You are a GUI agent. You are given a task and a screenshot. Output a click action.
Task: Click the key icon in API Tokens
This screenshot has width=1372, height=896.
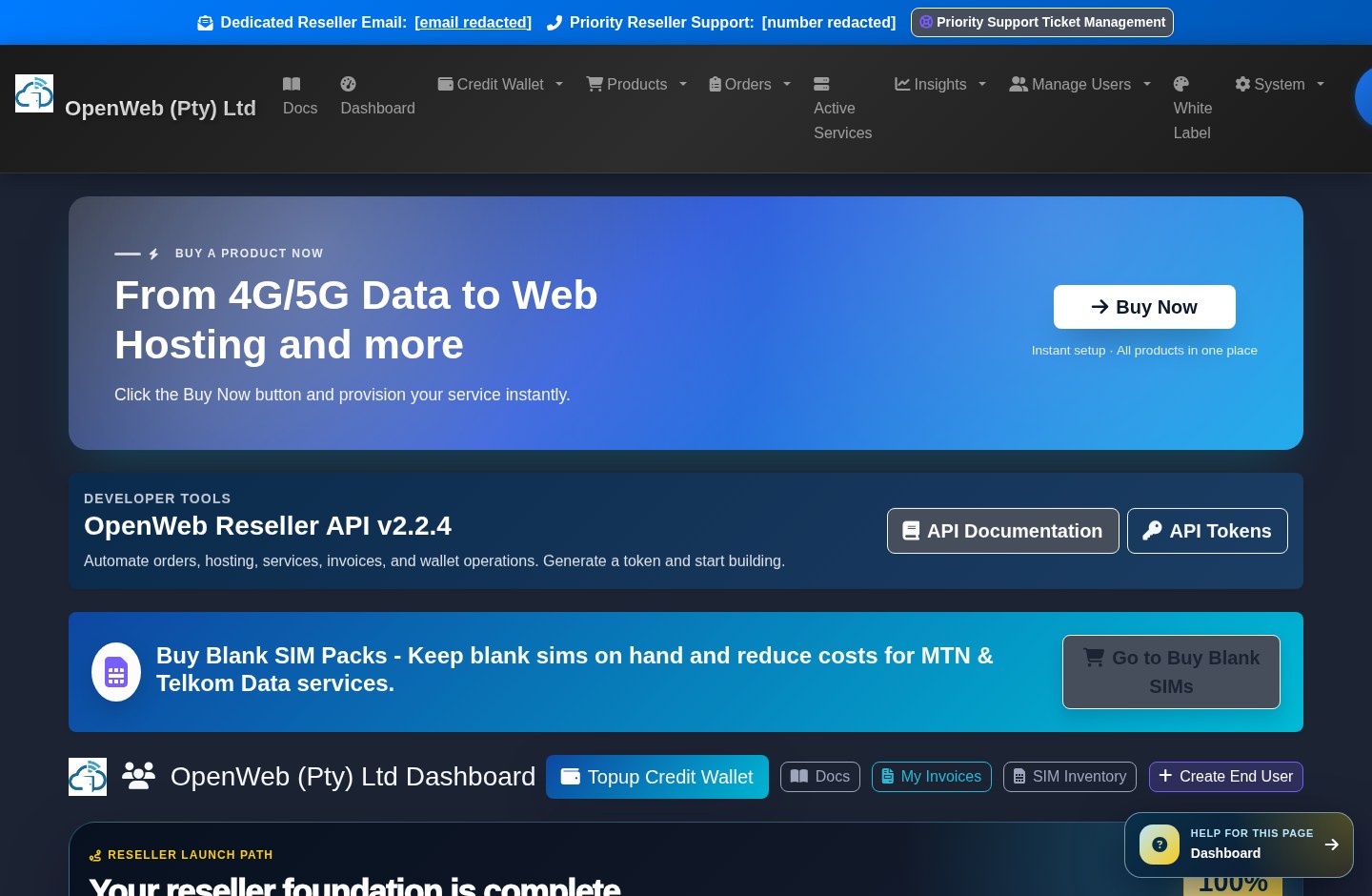[1152, 531]
